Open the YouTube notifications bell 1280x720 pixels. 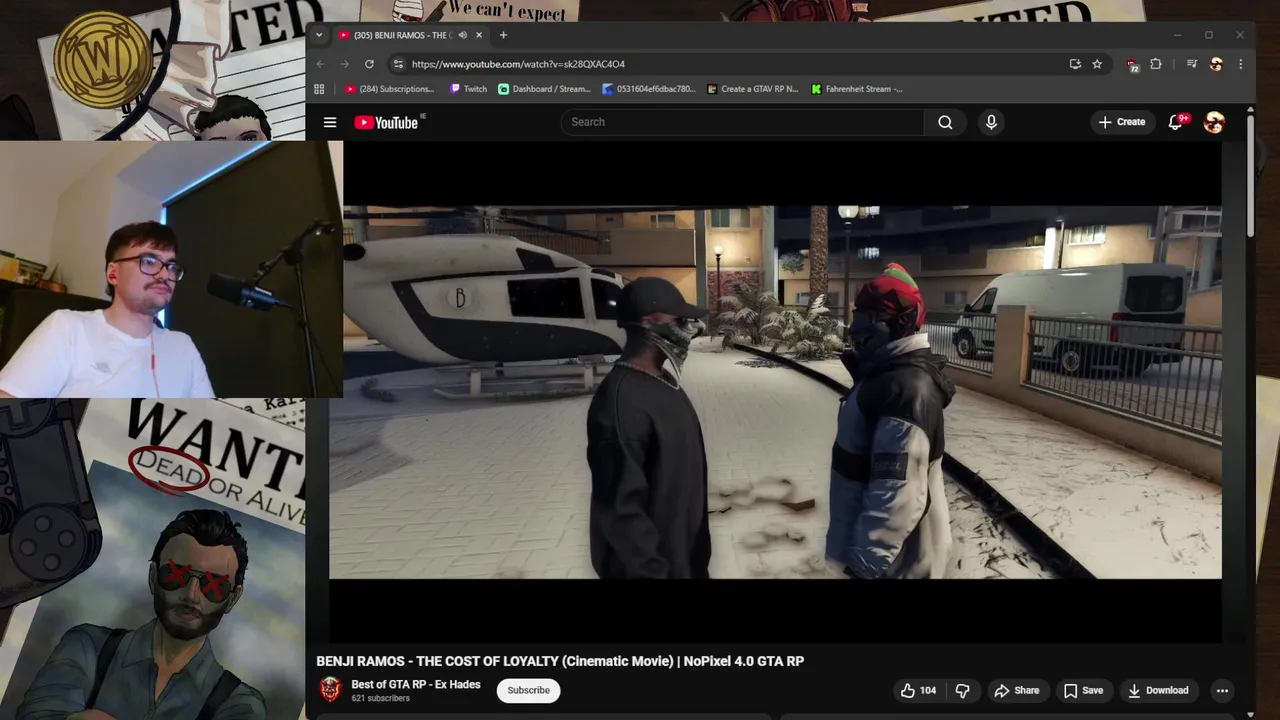pos(1176,122)
